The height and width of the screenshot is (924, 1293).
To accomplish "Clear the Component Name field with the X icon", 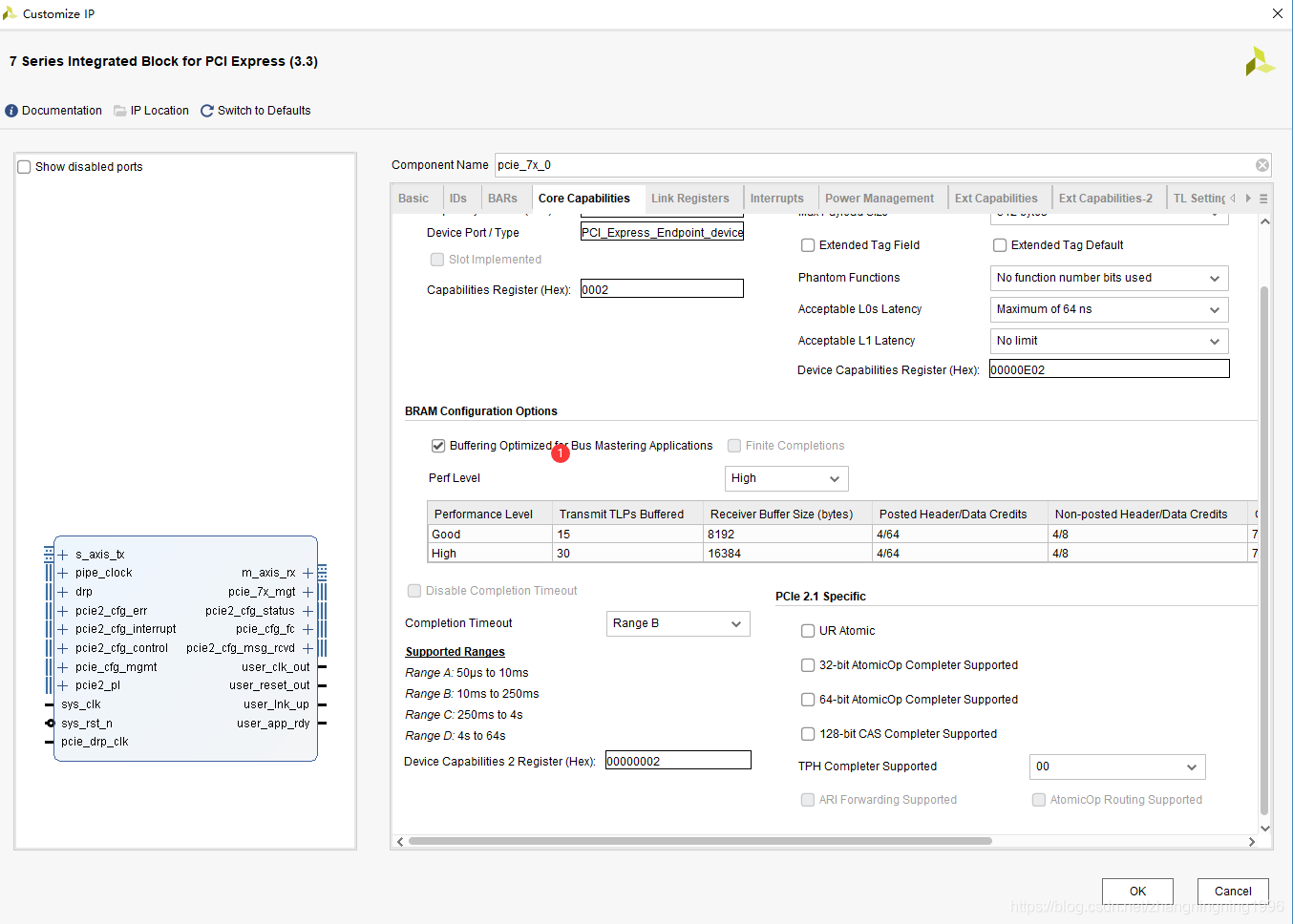I will point(1262,165).
